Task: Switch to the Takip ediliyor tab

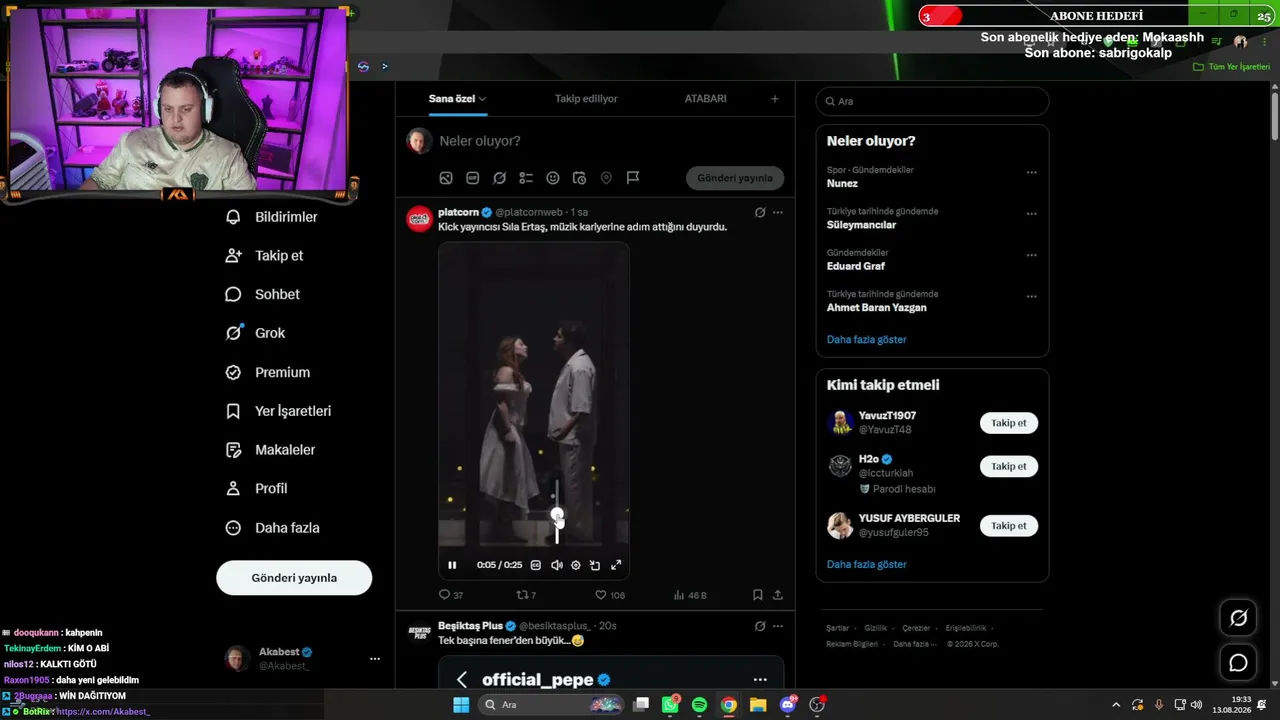Action: coord(586,99)
